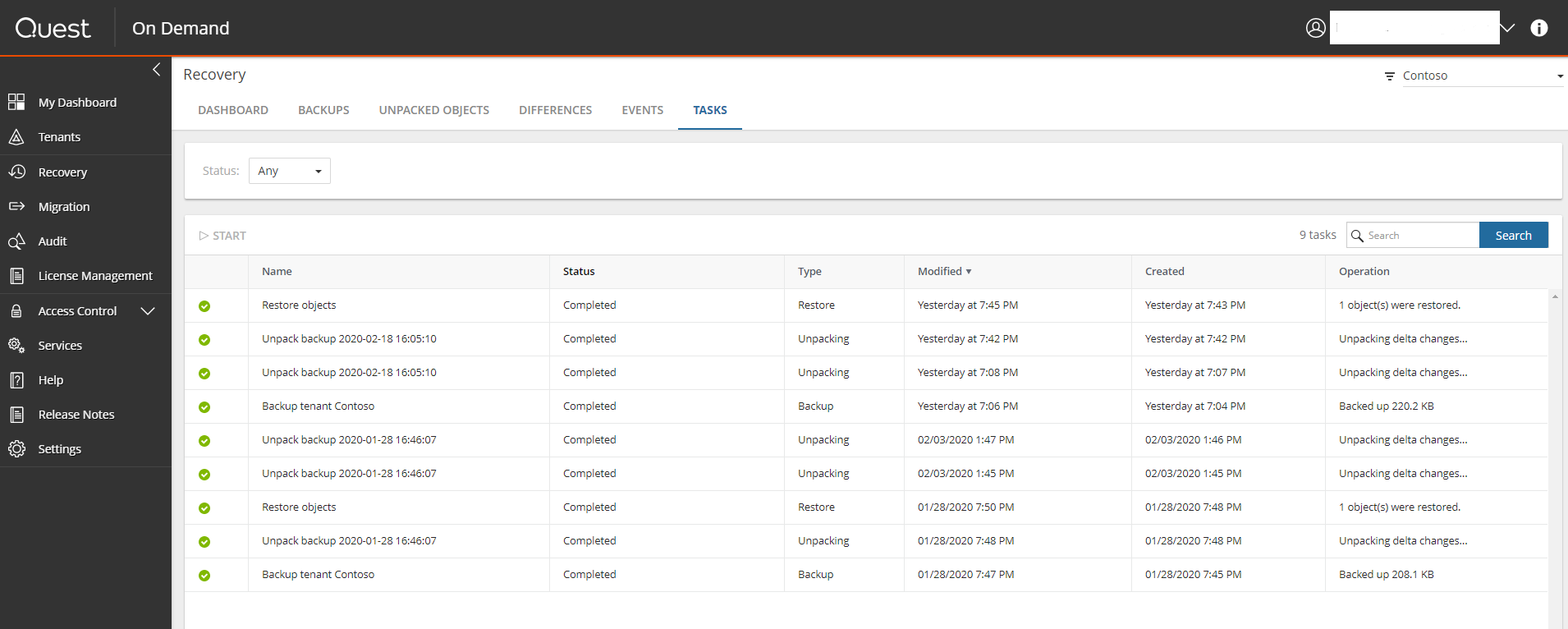The width and height of the screenshot is (1568, 629).
Task: Click the START task button
Action: click(222, 236)
